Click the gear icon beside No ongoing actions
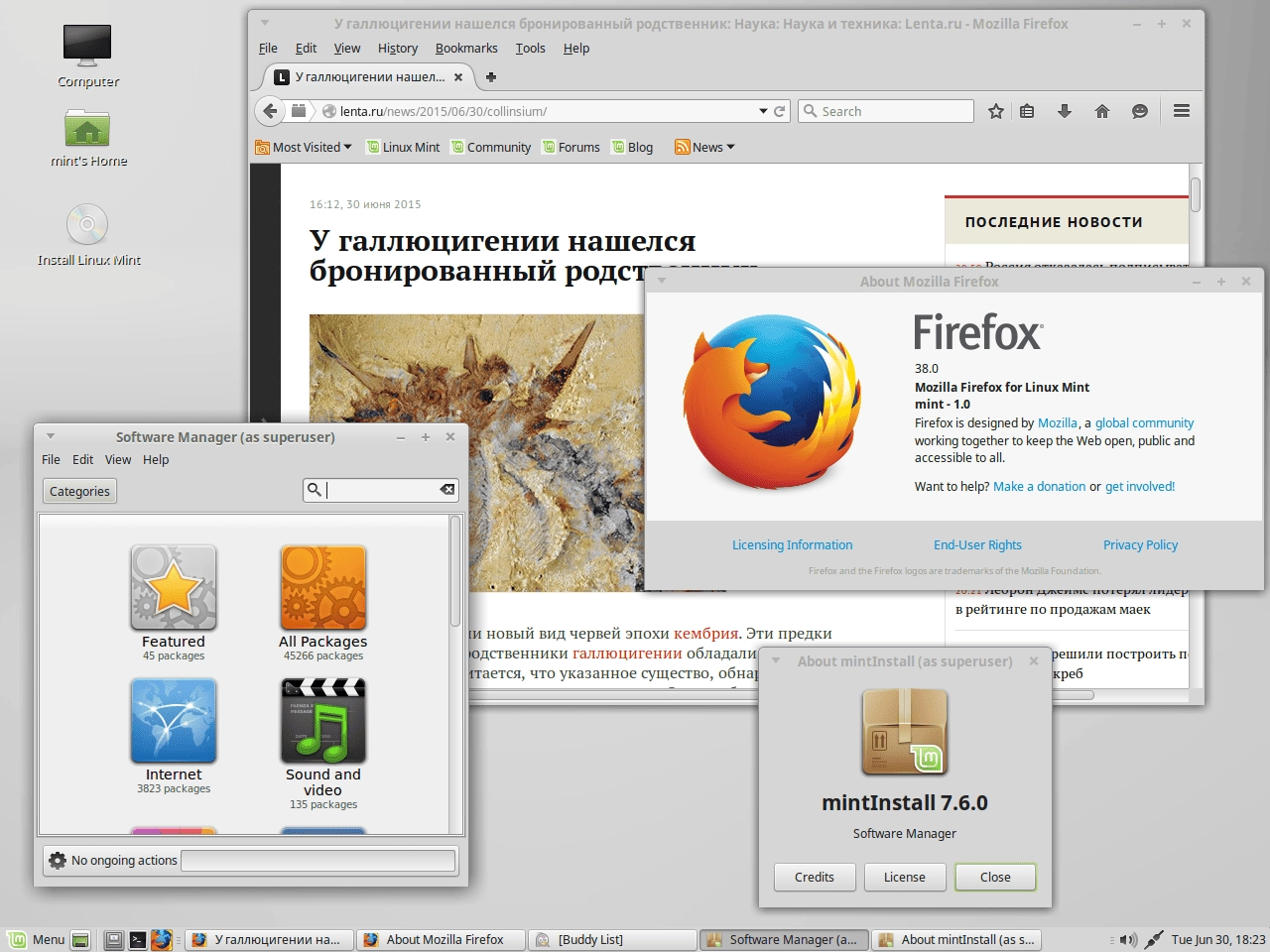The height and width of the screenshot is (952, 1270). [58, 860]
